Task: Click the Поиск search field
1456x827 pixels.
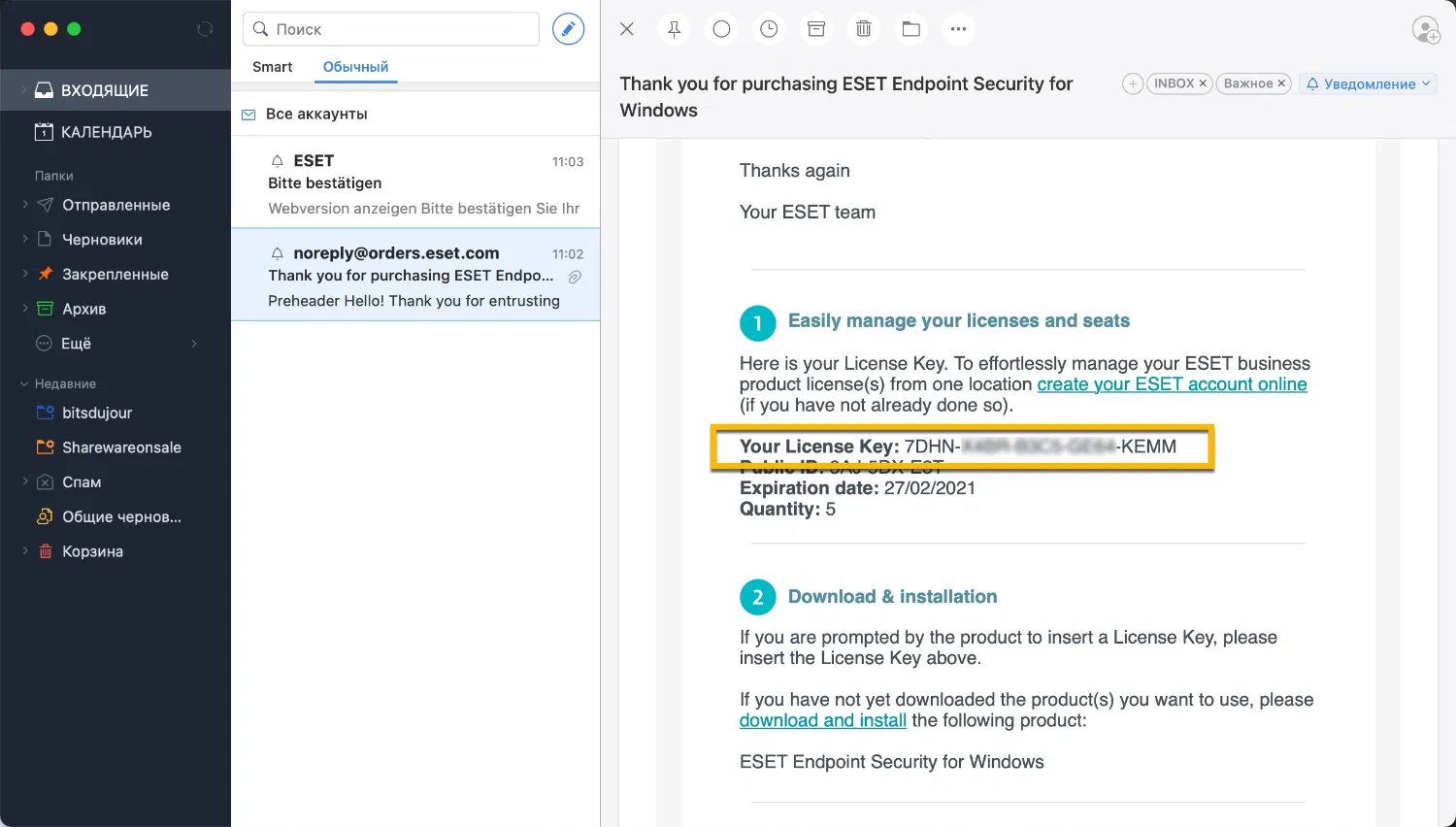Action: [x=390, y=29]
